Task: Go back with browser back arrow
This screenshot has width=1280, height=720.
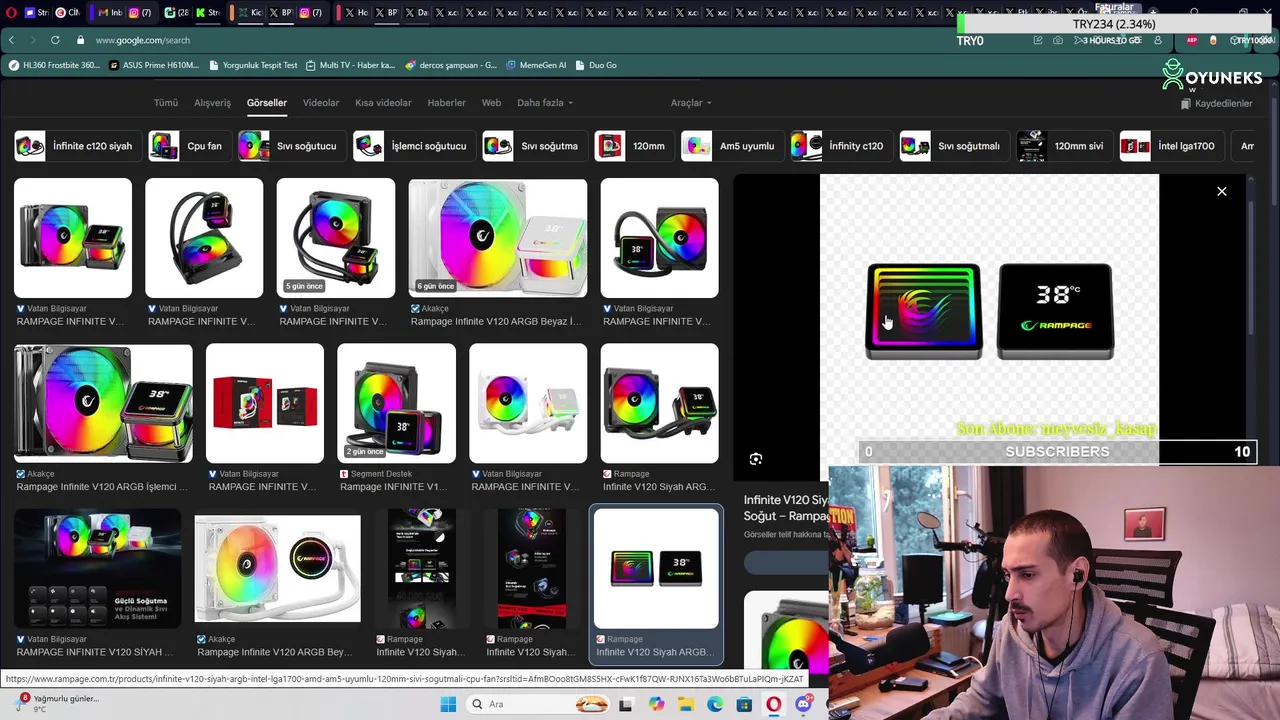Action: (x=11, y=40)
